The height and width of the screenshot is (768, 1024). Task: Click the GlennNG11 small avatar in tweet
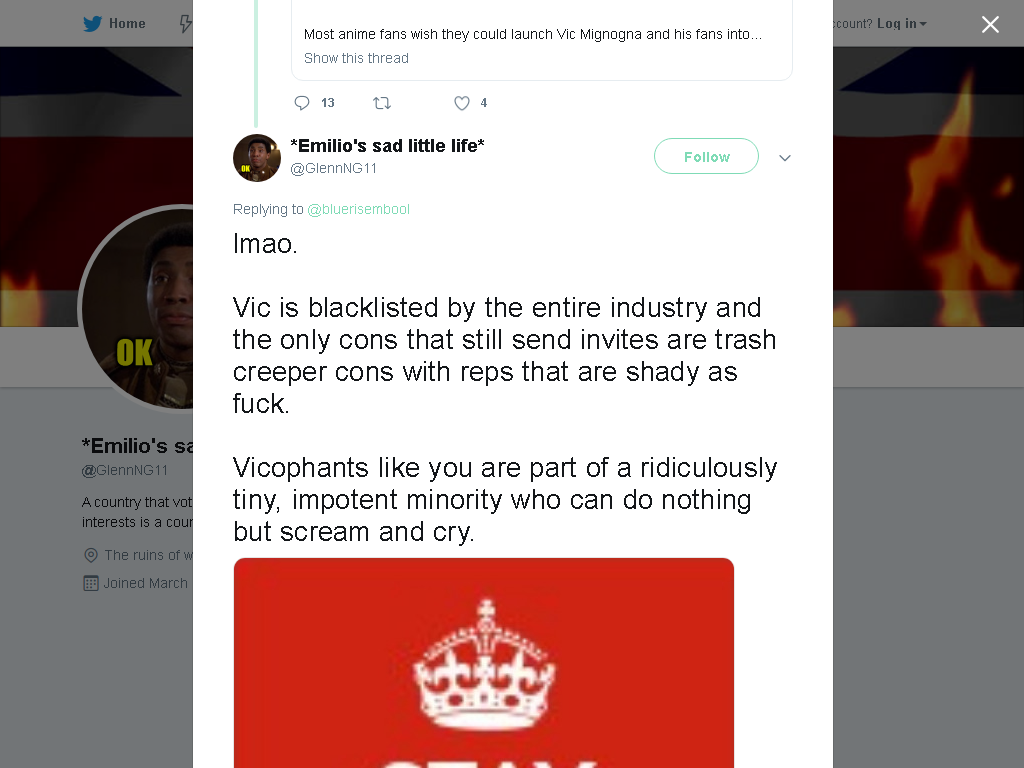tap(257, 158)
